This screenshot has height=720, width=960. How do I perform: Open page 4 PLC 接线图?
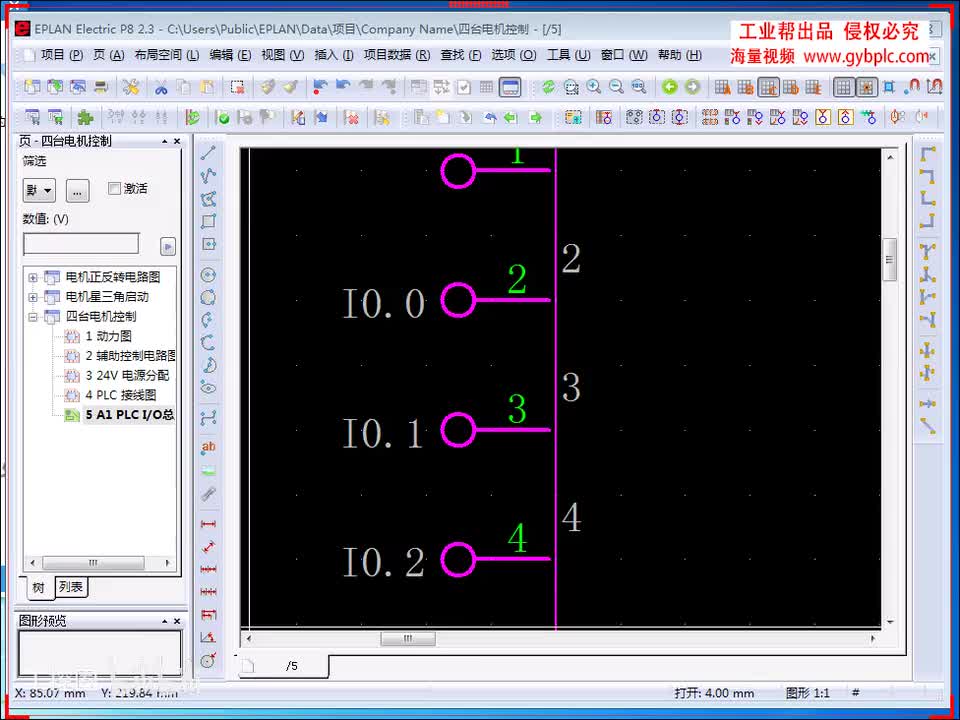[x=121, y=395]
